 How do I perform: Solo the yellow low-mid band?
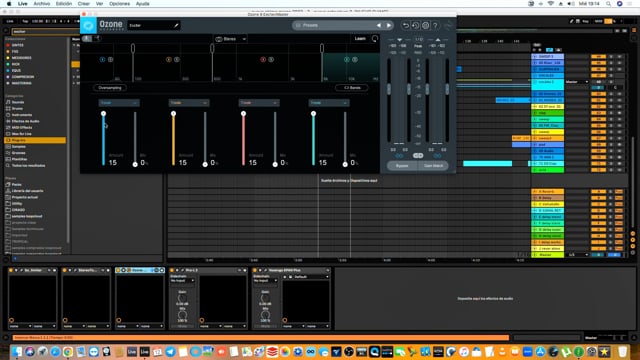point(177,60)
